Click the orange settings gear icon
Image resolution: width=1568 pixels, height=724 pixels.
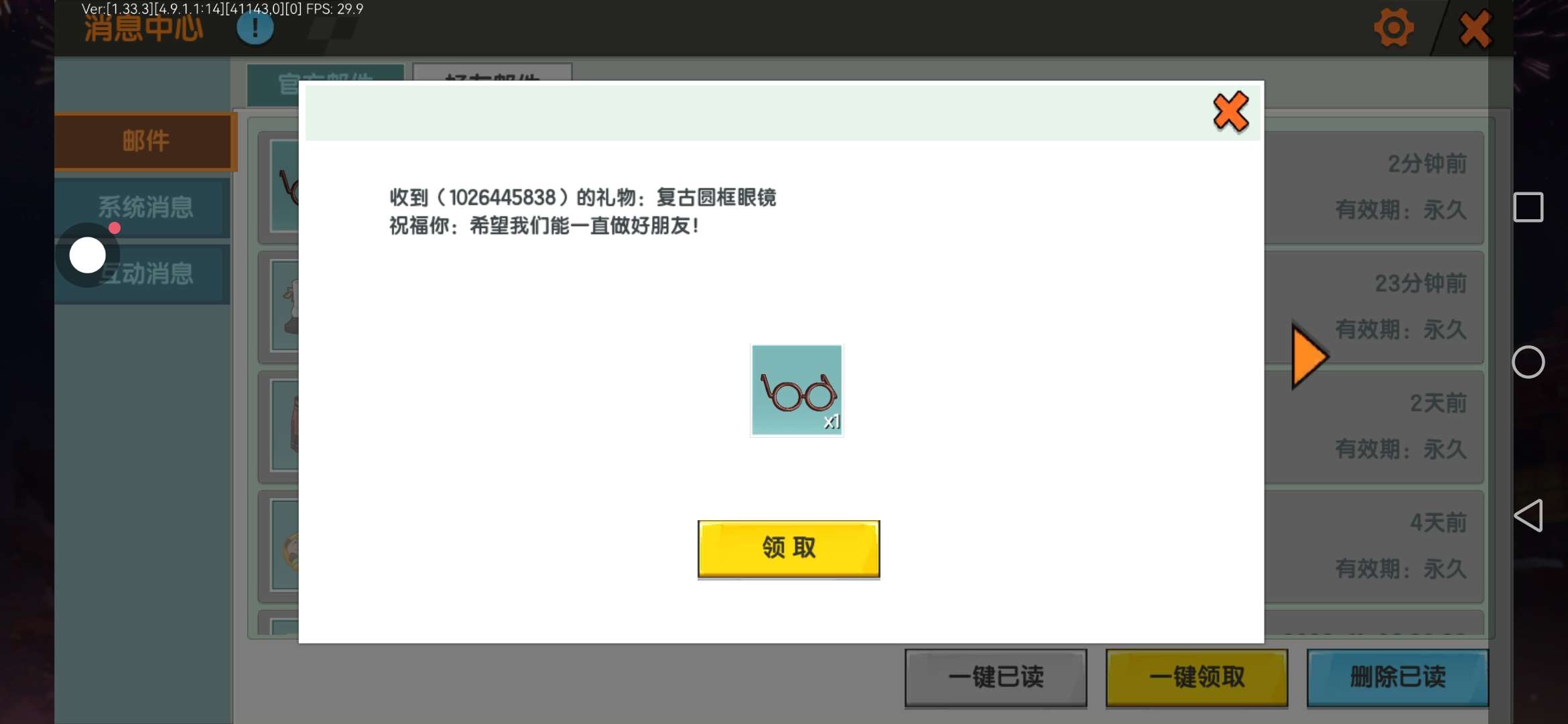coord(1394,28)
